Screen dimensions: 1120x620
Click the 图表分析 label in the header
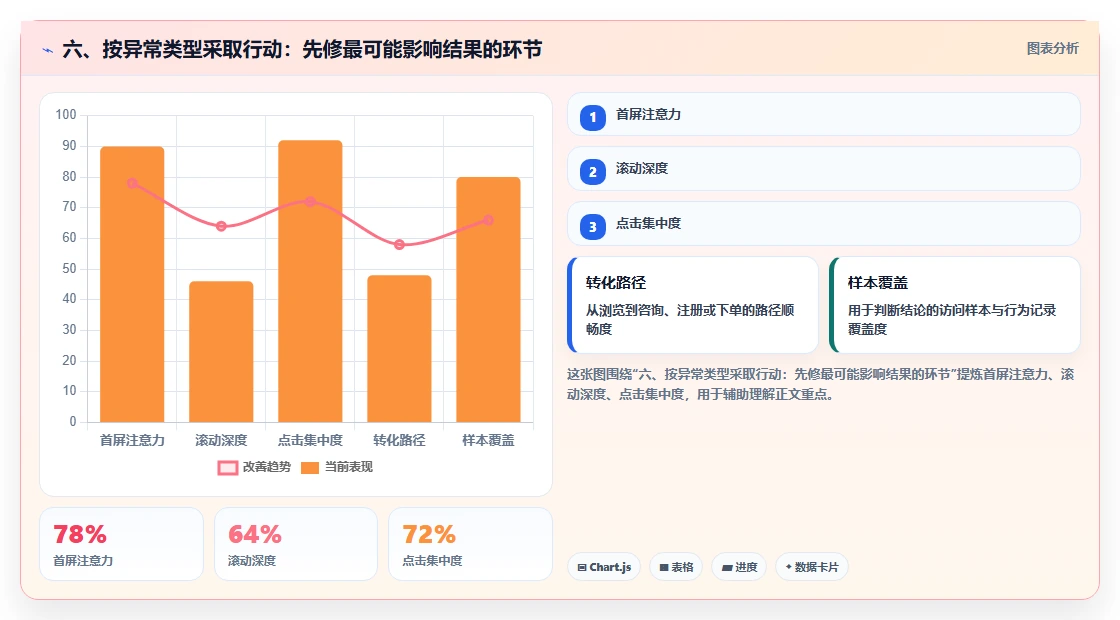point(1052,49)
